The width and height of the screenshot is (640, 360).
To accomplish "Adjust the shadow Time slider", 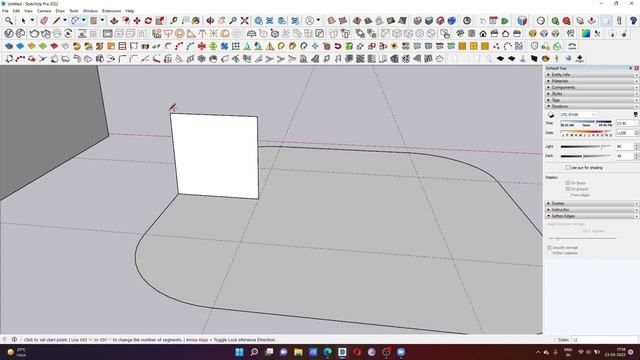I will pyautogui.click(x=586, y=123).
